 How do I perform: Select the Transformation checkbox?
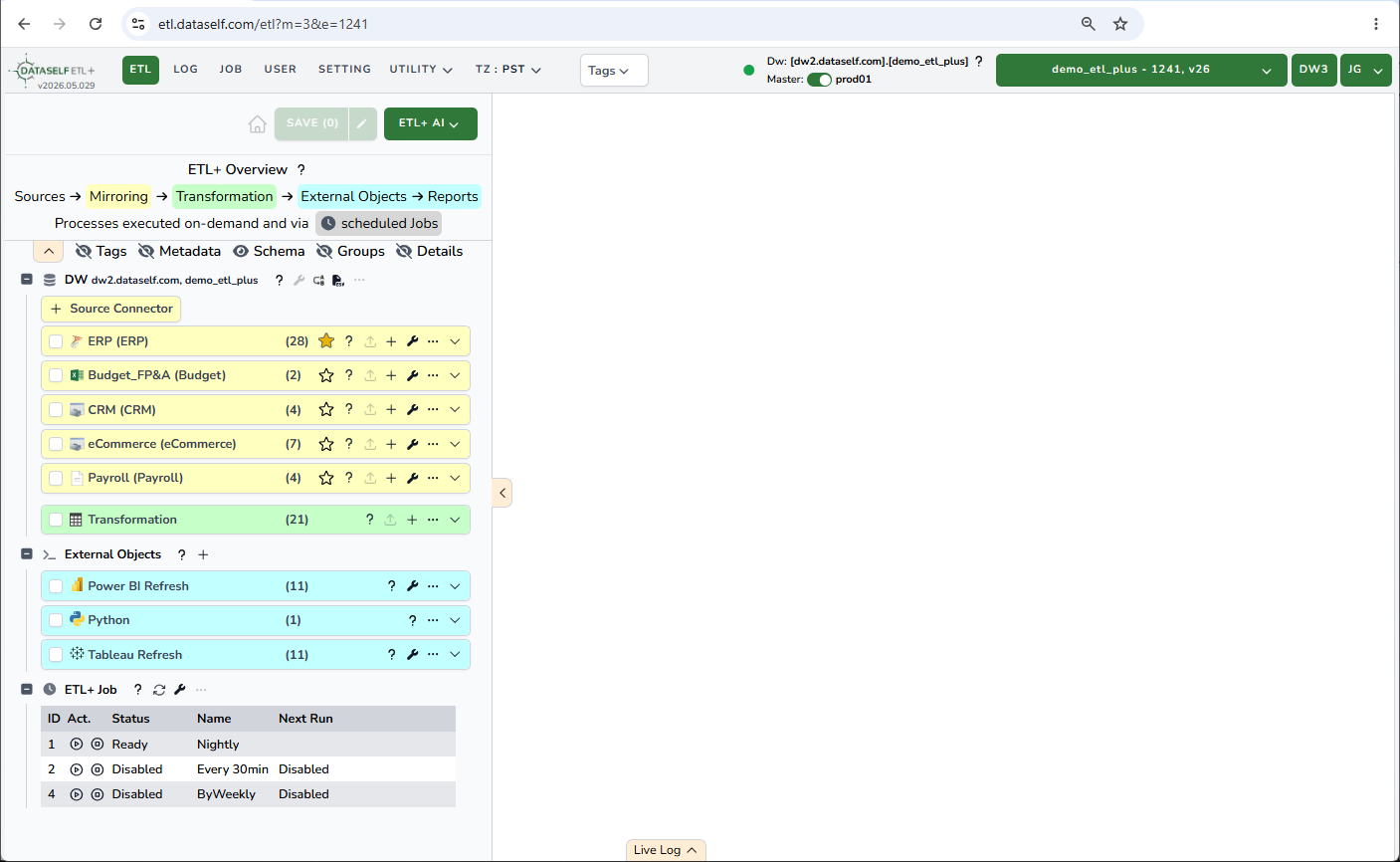(56, 520)
